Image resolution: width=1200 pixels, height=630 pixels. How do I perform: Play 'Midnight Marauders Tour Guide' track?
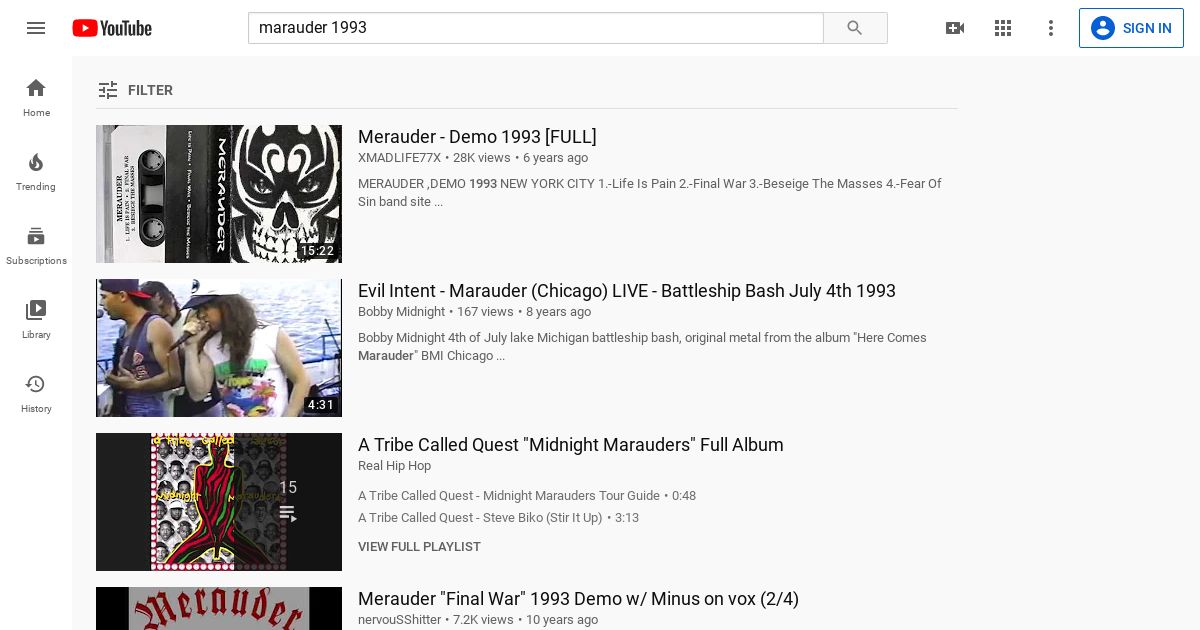pos(527,496)
